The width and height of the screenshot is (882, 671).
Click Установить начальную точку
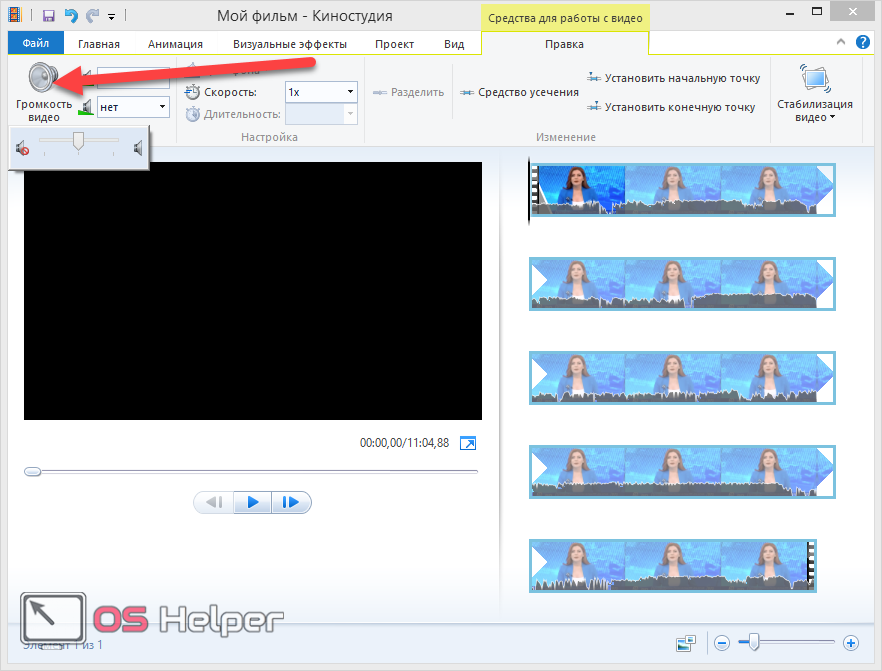(x=674, y=78)
